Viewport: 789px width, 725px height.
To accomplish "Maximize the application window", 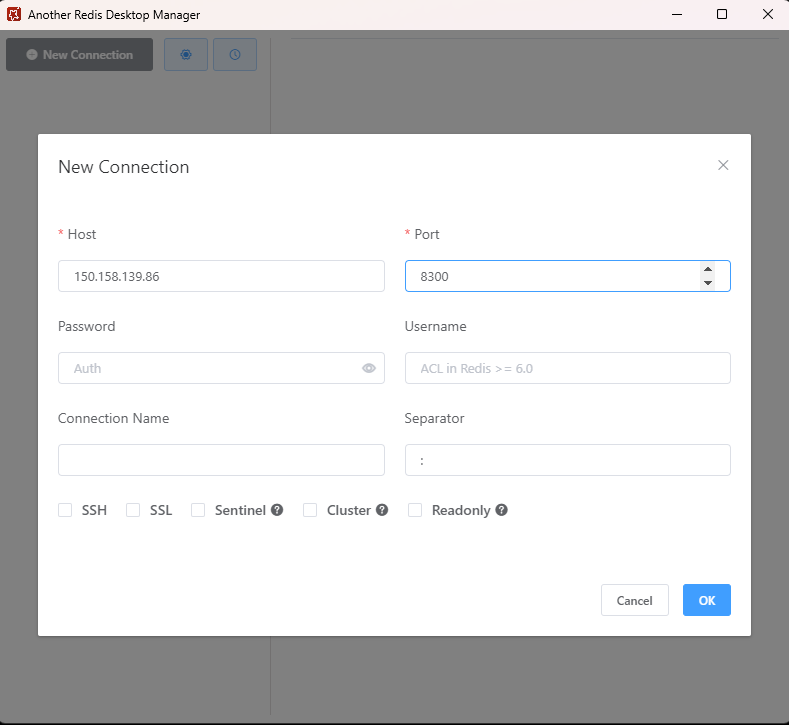I will click(722, 14).
